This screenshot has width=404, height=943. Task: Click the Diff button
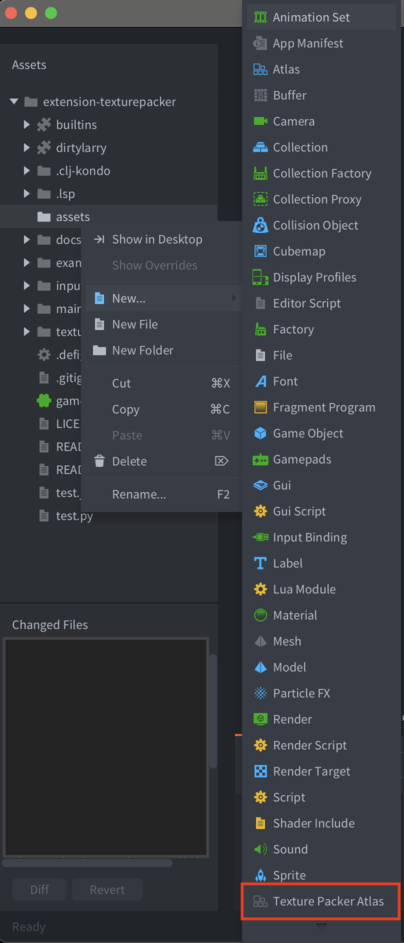coord(40,889)
